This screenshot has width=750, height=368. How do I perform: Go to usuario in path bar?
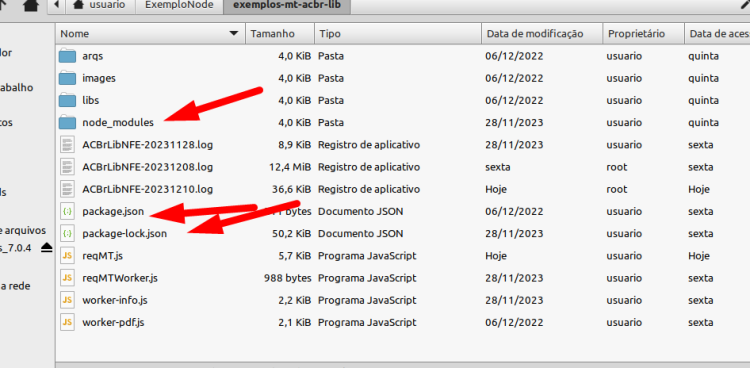pyautogui.click(x=100, y=6)
